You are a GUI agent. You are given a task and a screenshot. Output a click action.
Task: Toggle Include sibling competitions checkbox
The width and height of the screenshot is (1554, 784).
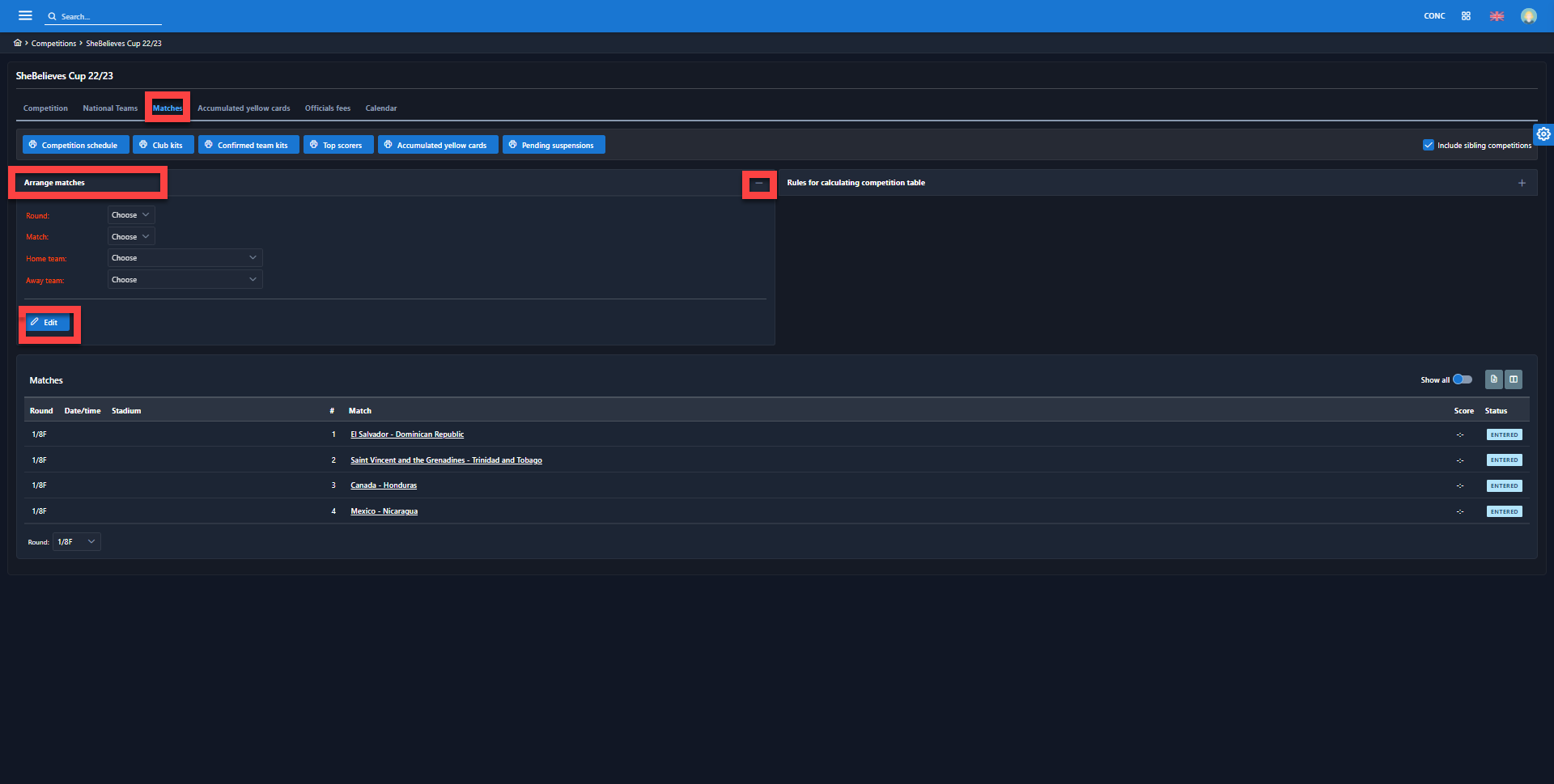[x=1429, y=145]
